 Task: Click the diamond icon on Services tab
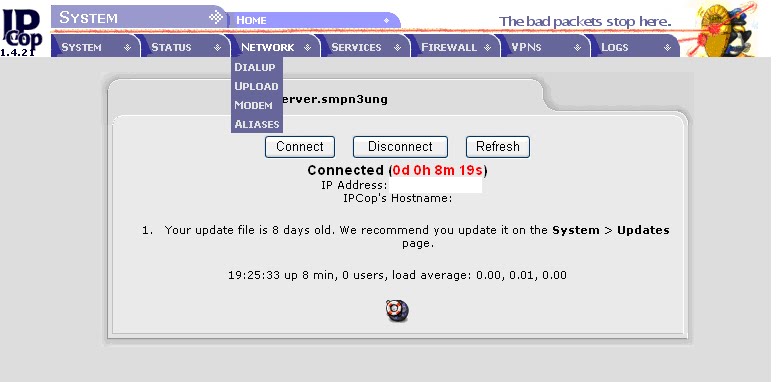click(397, 48)
